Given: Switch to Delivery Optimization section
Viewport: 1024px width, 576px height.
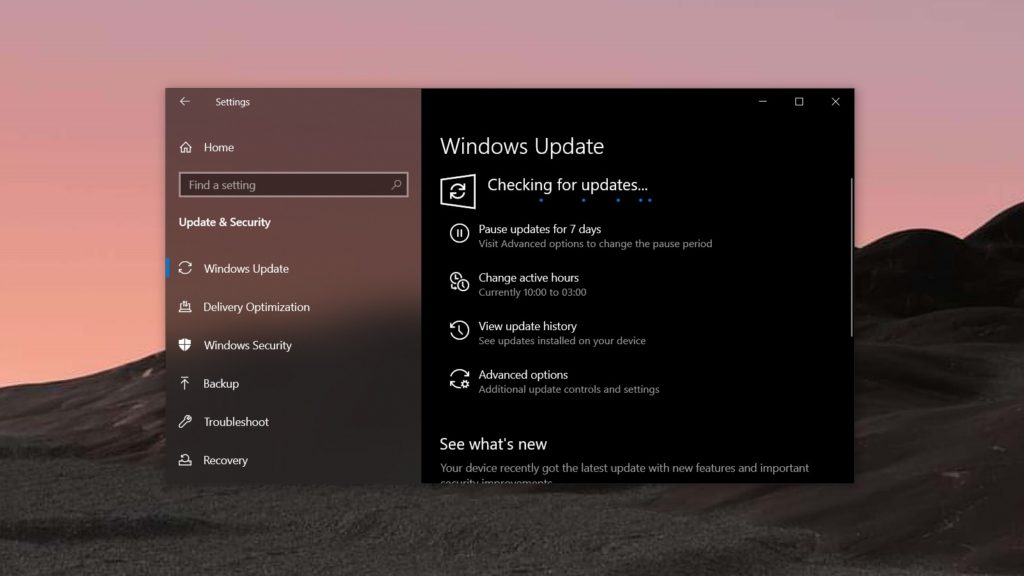Looking at the screenshot, I should tap(254, 306).
